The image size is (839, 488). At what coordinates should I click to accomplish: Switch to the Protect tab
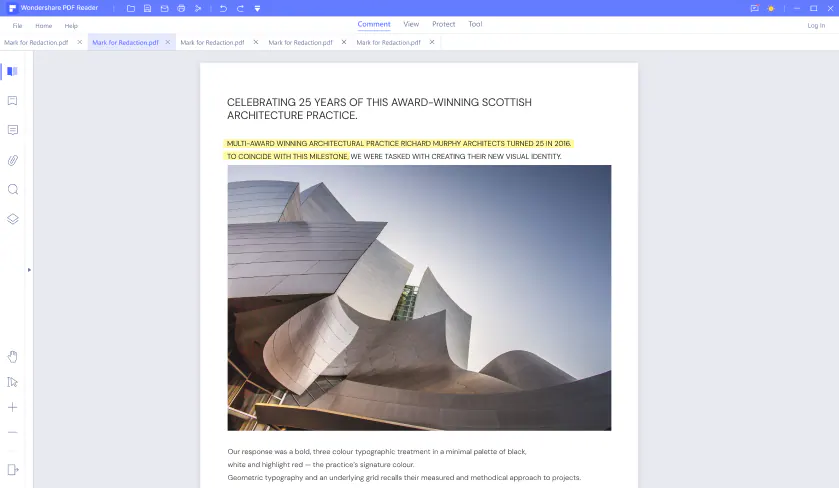(x=444, y=24)
